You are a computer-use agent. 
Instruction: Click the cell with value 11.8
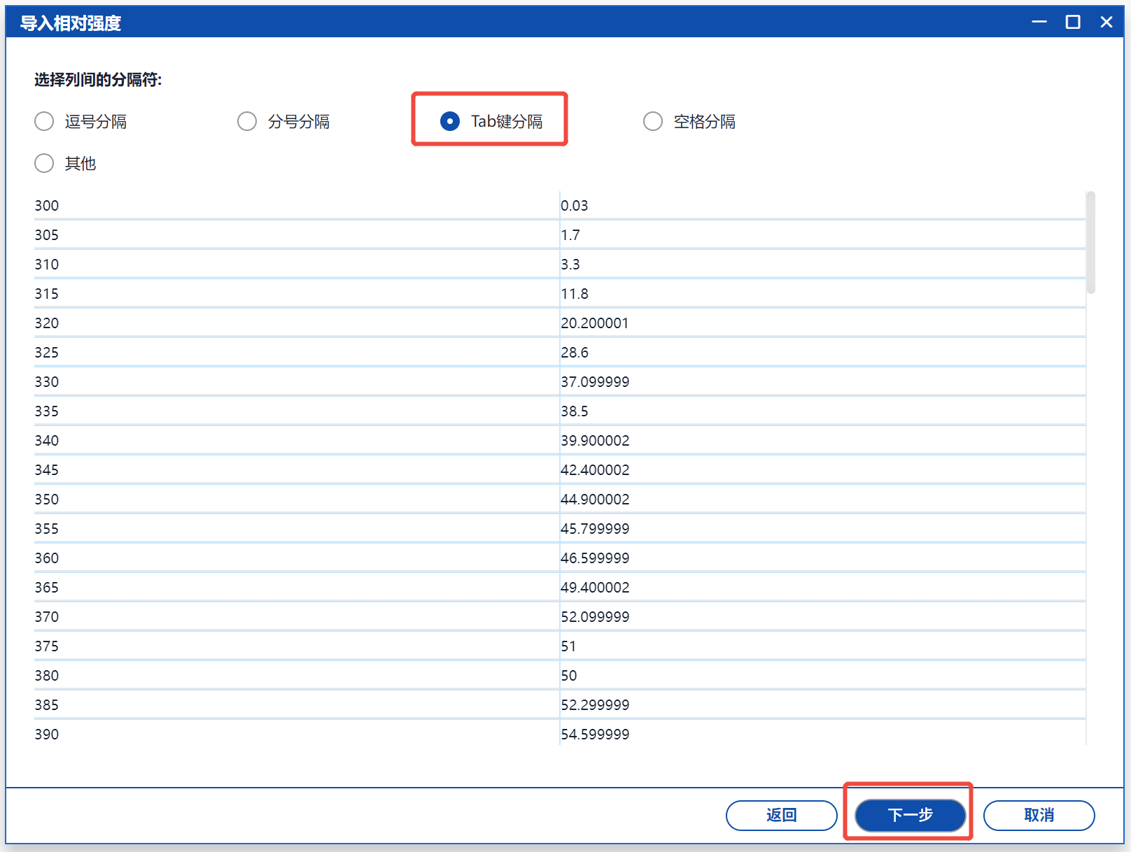575,294
